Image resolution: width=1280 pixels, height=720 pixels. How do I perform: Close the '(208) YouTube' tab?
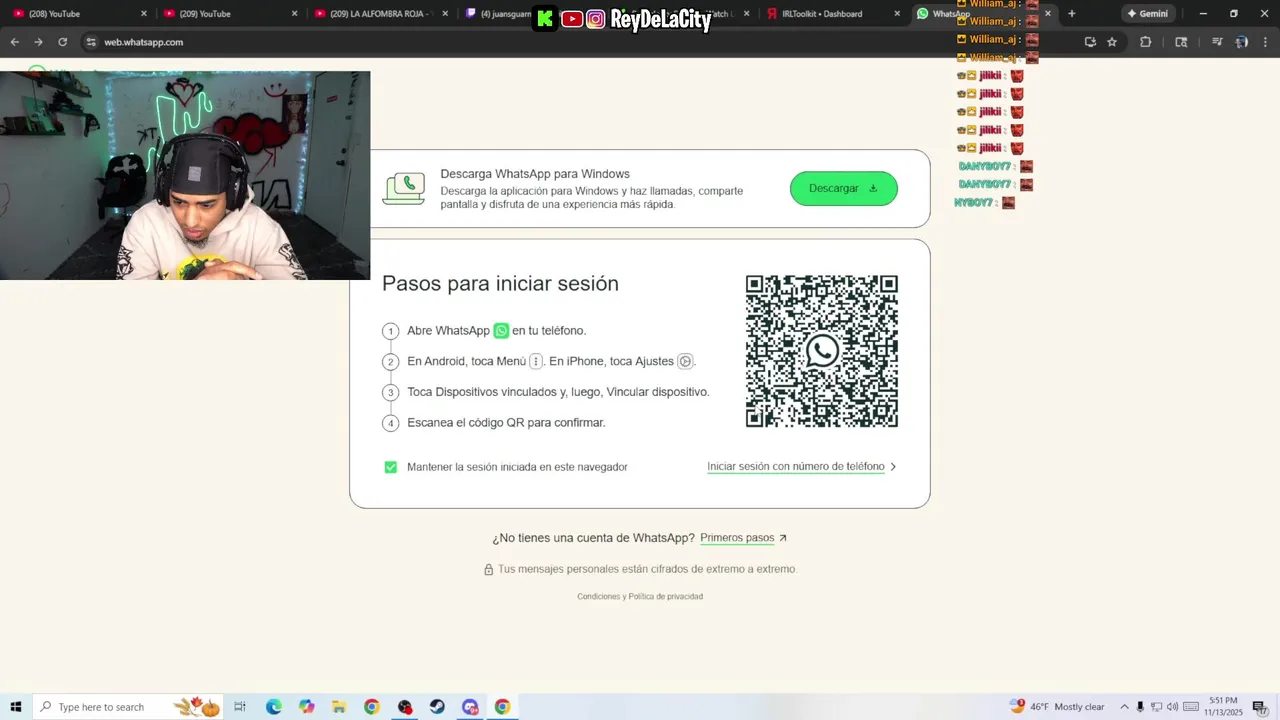coord(144,14)
